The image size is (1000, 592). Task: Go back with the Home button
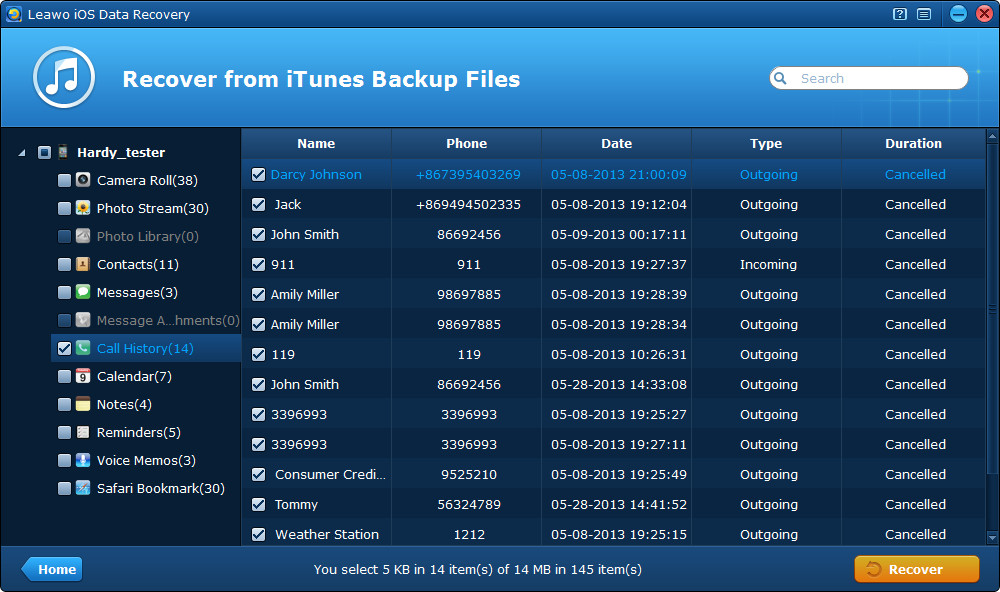(x=52, y=569)
